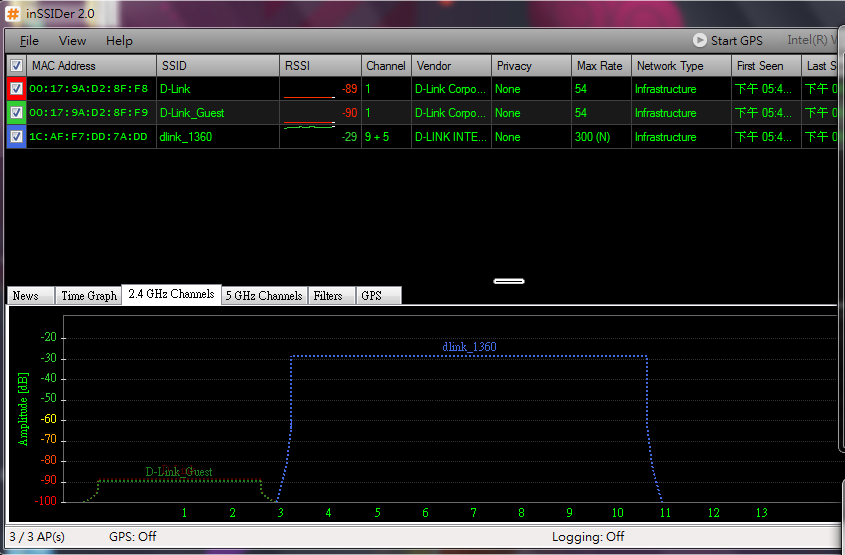Sort by MAC Address column header

(91, 66)
